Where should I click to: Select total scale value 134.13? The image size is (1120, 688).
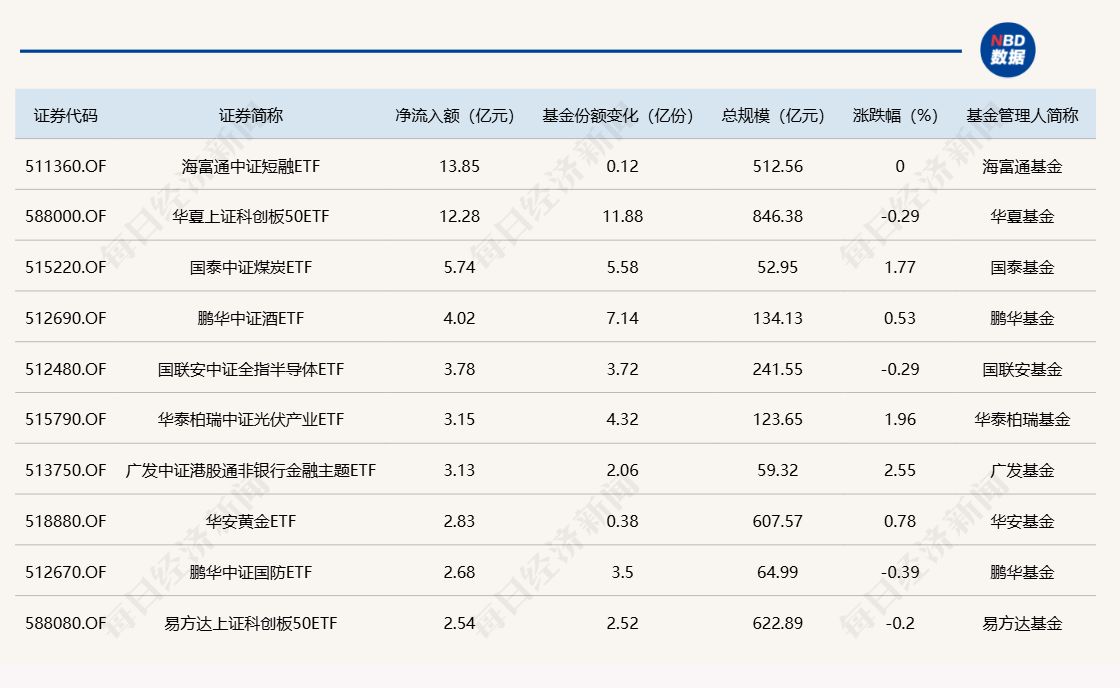(777, 318)
